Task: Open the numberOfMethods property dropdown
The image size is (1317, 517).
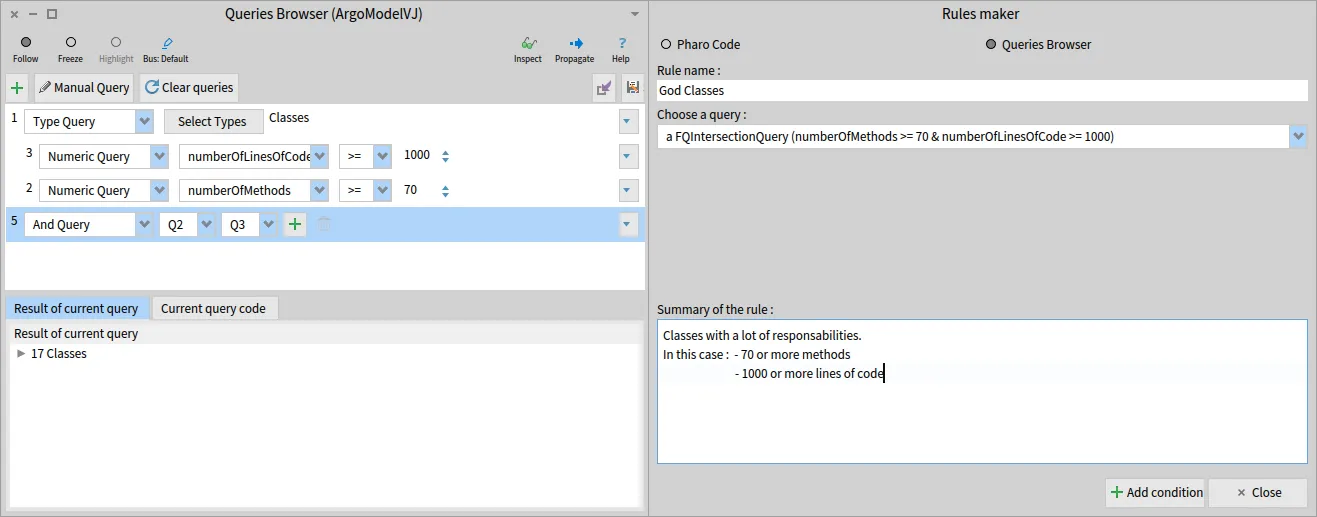Action: pyautogui.click(x=320, y=191)
